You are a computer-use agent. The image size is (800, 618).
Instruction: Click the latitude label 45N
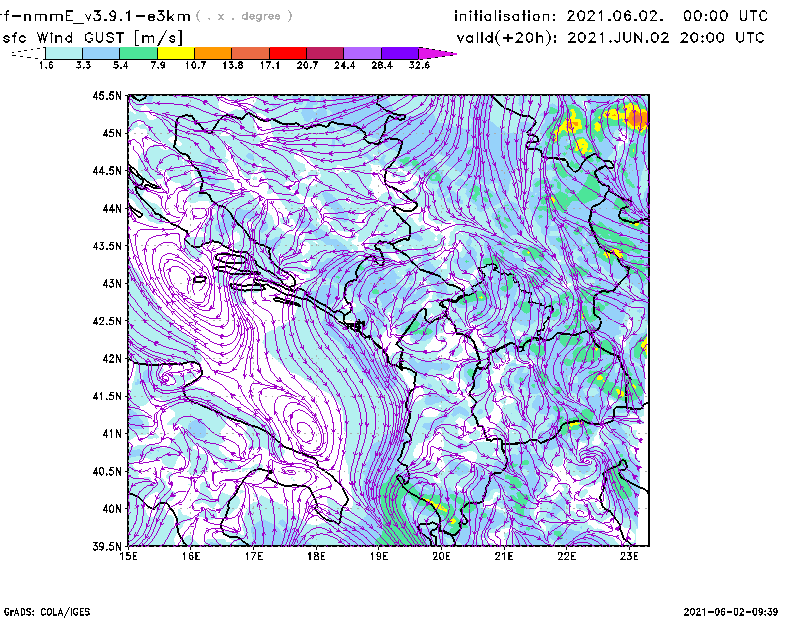tap(112, 133)
